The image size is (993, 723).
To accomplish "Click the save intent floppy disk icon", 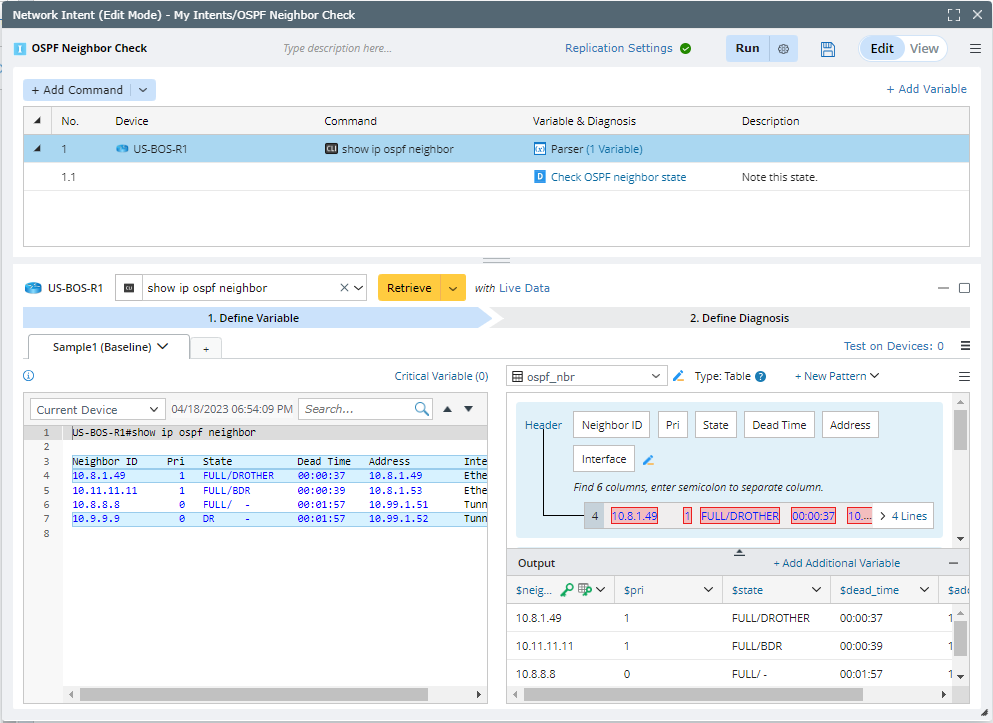I will pyautogui.click(x=827, y=49).
